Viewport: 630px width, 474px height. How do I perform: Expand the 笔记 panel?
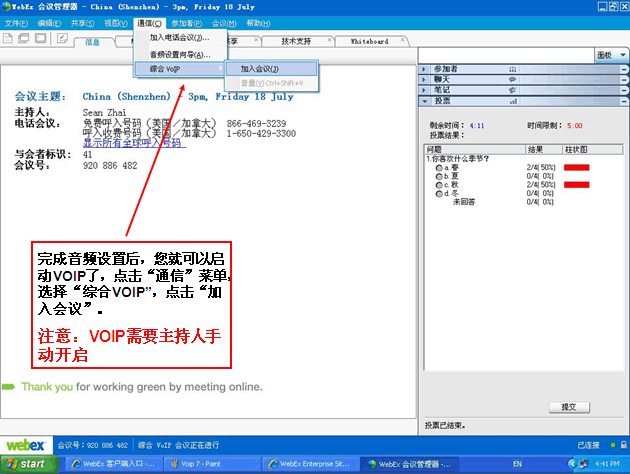pos(424,90)
